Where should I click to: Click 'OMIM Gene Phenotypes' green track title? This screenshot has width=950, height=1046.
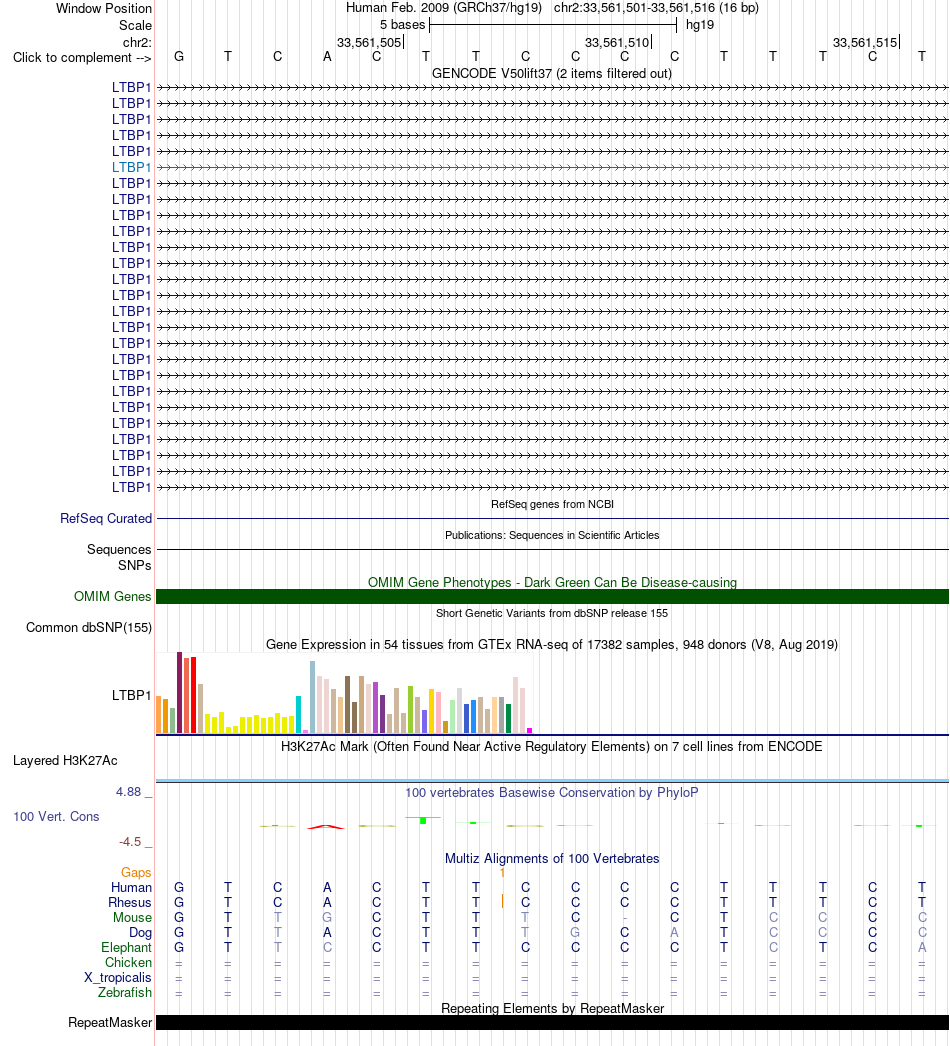[552, 582]
